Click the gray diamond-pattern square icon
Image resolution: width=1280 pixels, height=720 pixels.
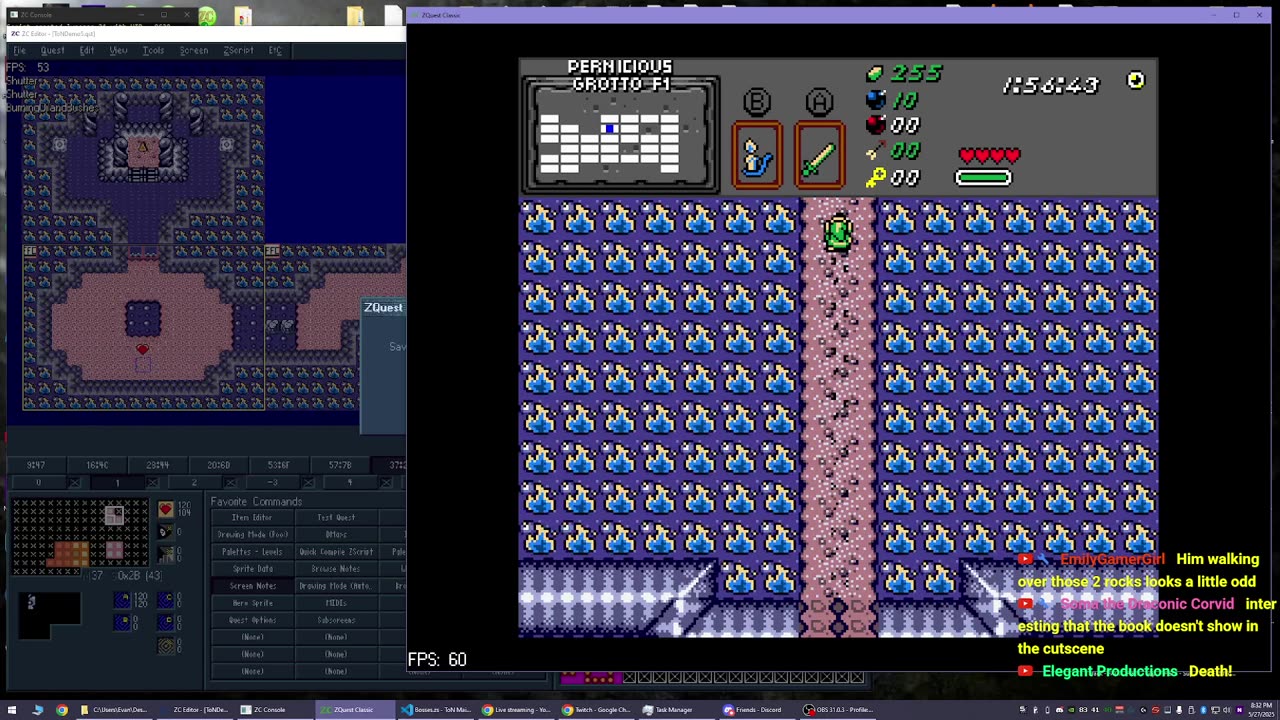166,645
